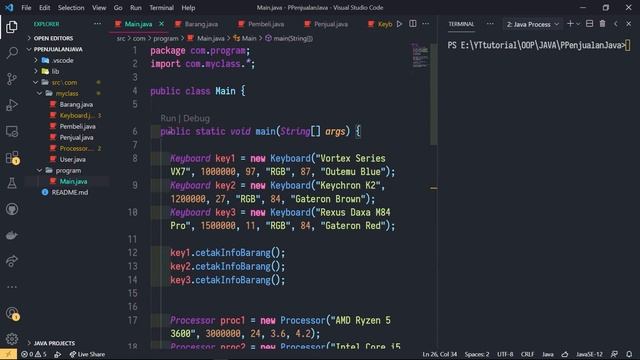Open the Run and Debug view
This screenshot has height=360, width=640.
click(12, 105)
